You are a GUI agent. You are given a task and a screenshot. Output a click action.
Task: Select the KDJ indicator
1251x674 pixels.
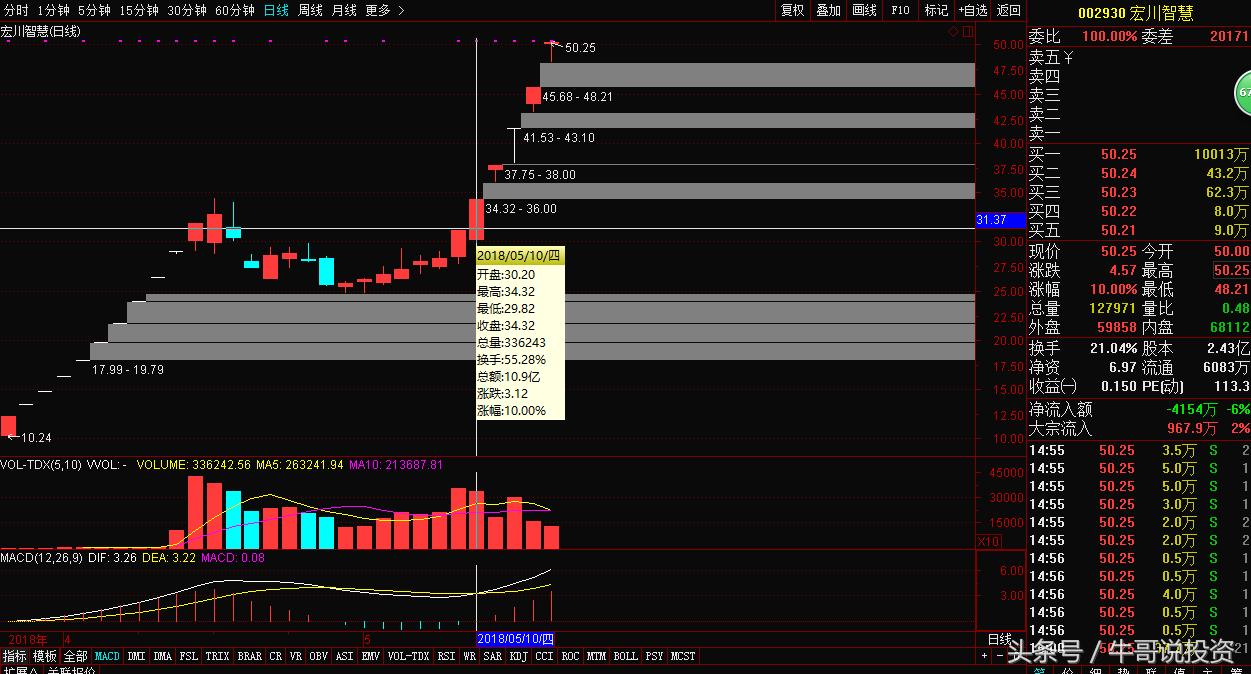[x=518, y=656]
